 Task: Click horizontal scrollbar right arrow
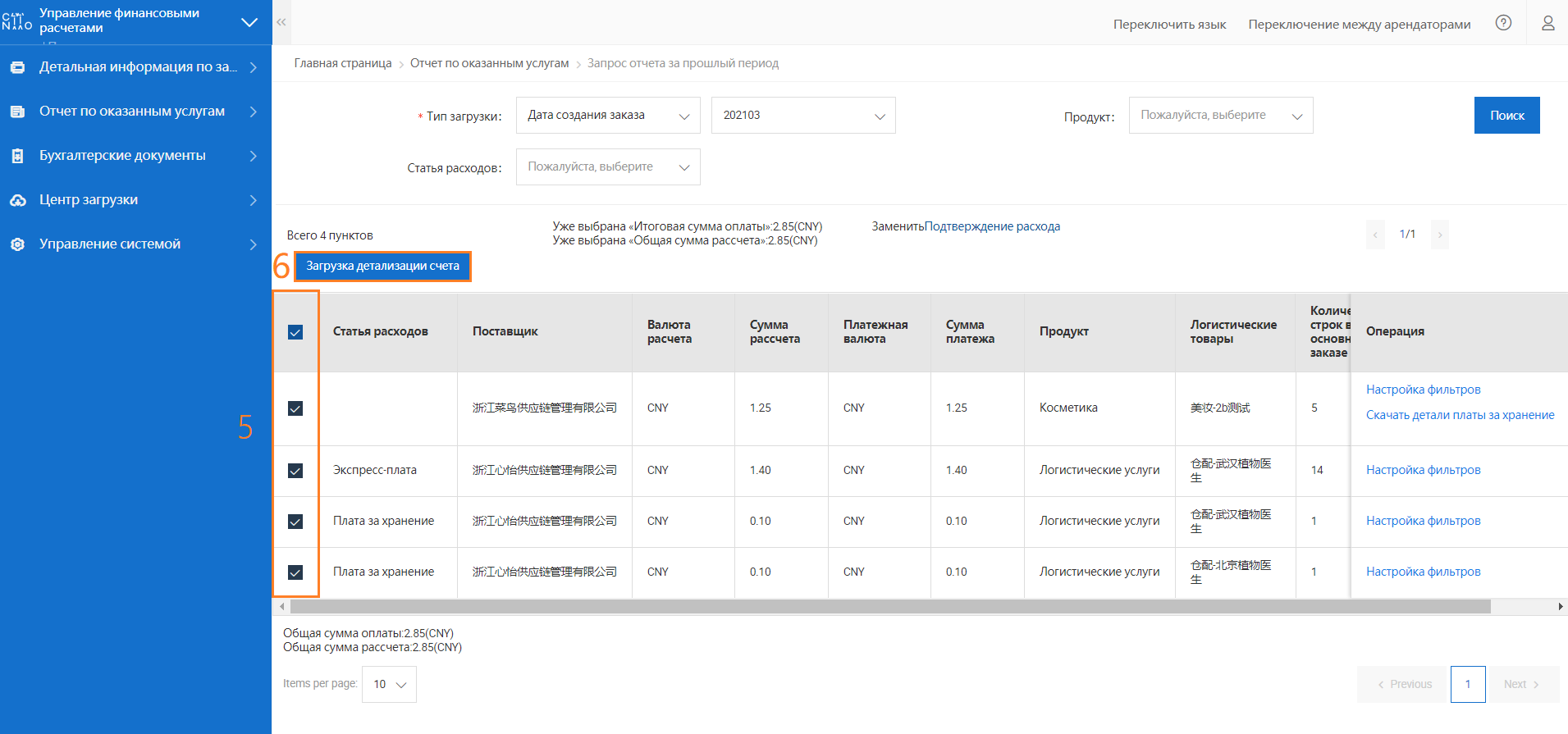[x=1561, y=607]
